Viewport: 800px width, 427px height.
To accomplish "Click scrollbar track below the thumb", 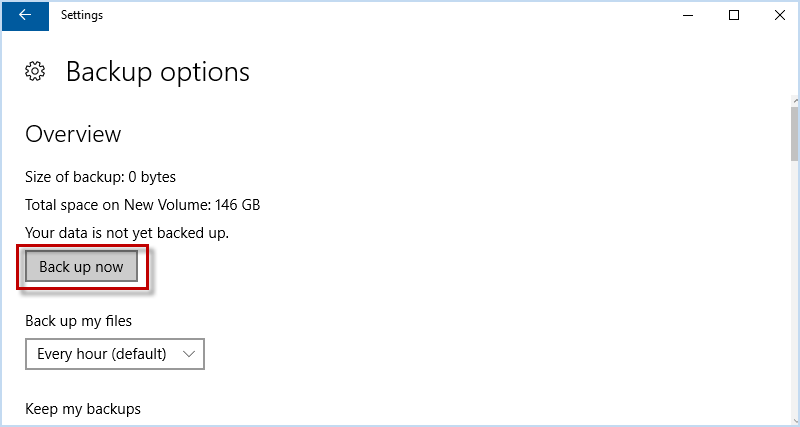I will coord(794,291).
